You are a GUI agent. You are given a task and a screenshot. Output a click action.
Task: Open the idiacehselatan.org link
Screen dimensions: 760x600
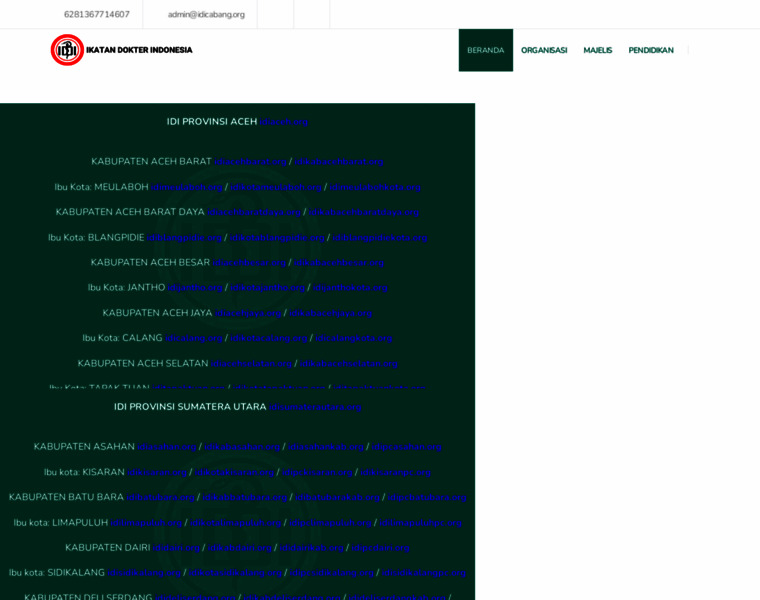point(251,363)
